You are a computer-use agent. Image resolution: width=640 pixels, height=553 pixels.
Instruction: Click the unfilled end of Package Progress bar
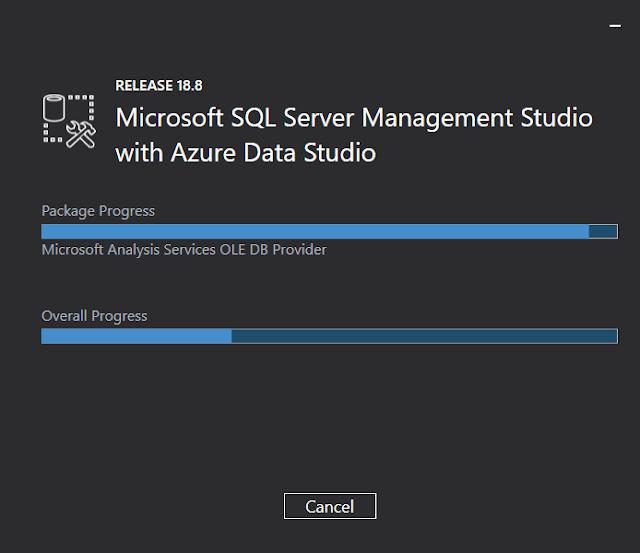coord(603,231)
